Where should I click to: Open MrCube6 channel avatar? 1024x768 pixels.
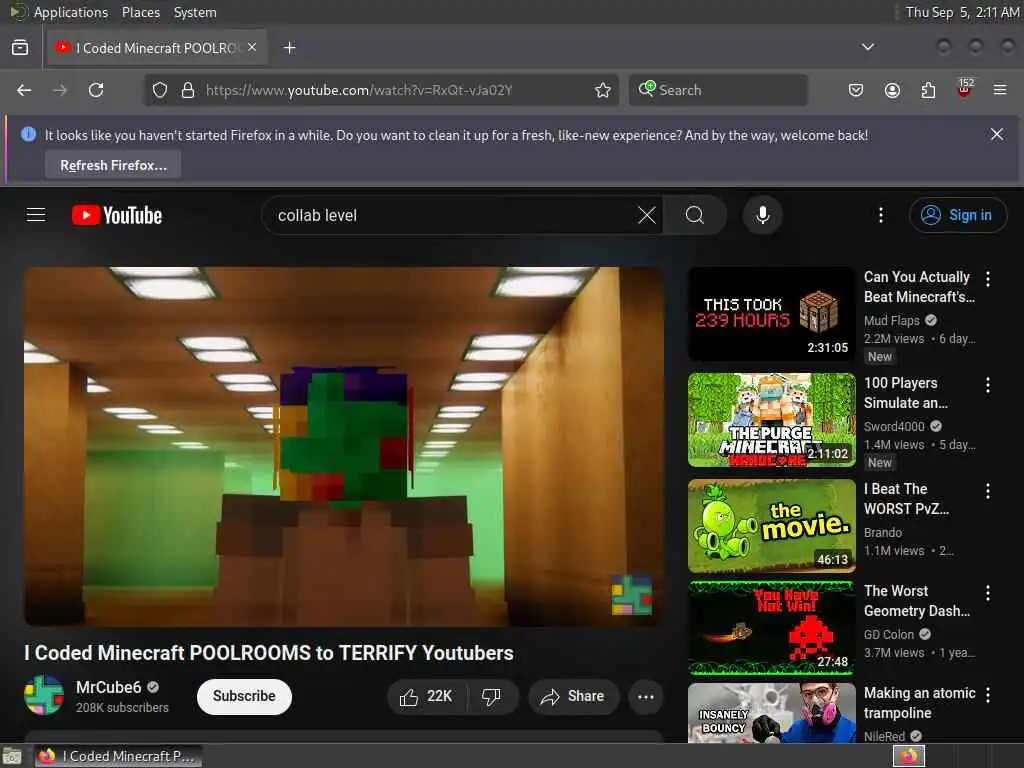tap(44, 696)
